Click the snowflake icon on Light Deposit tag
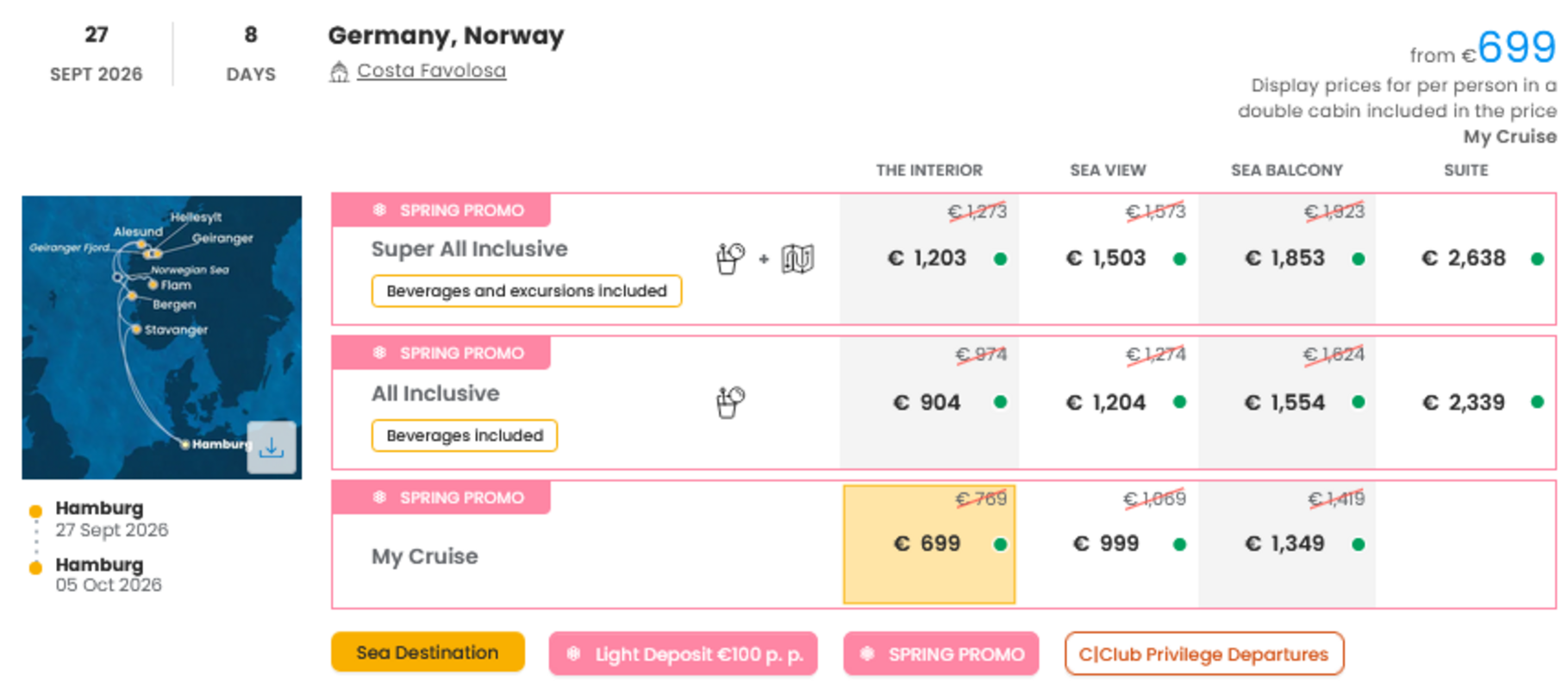1568x690 pixels. pyautogui.click(x=573, y=655)
